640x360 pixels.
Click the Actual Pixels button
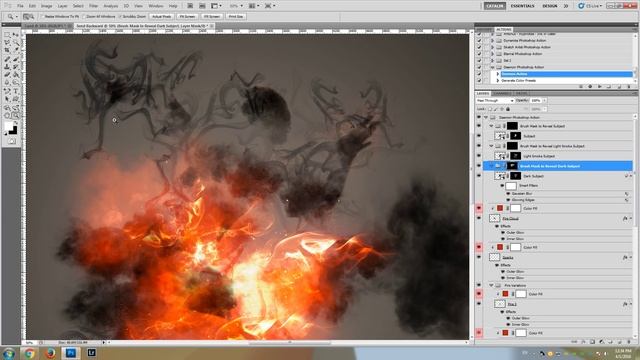[162, 16]
